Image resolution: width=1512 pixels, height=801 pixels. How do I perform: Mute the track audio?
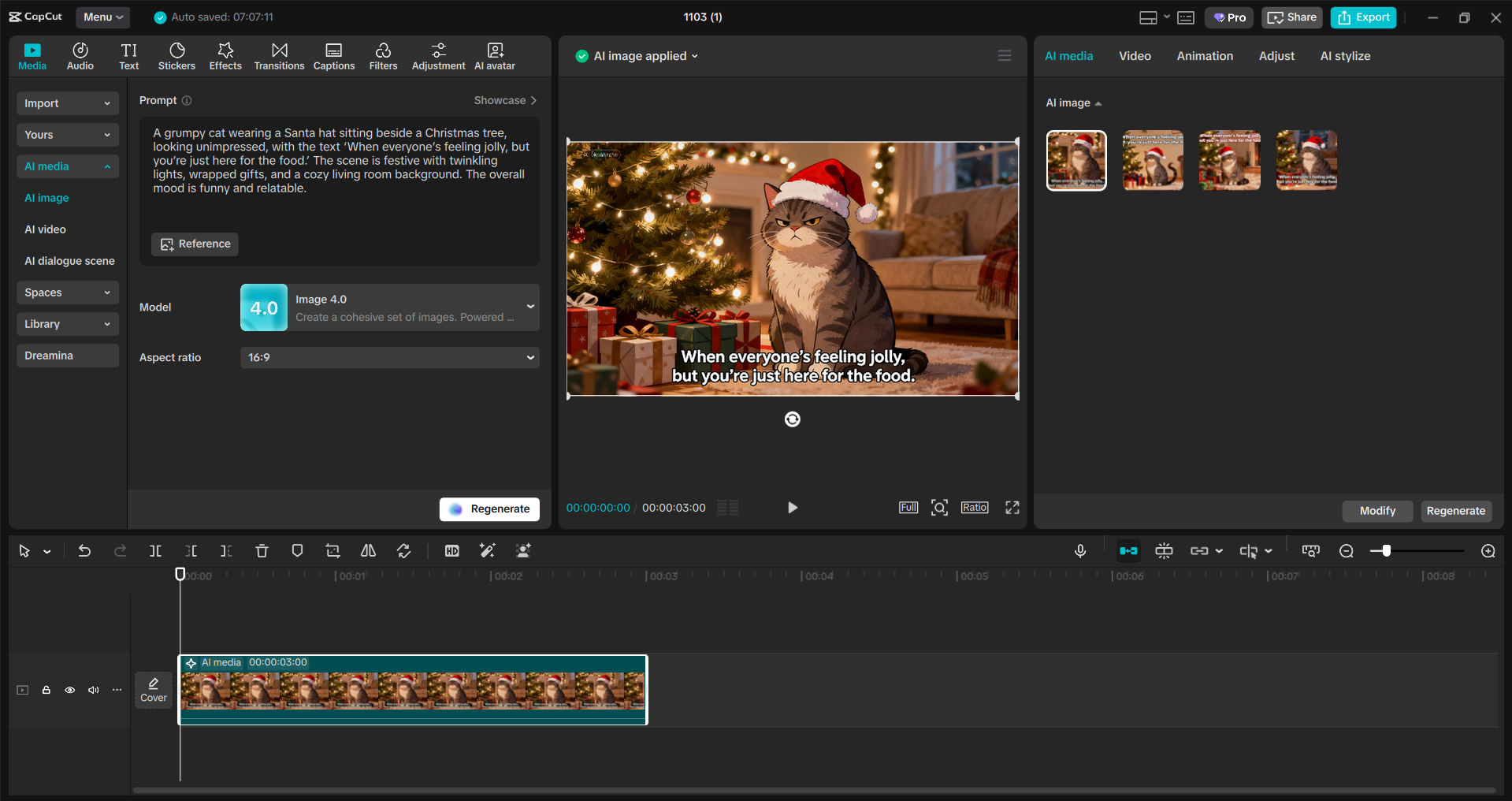coord(93,690)
